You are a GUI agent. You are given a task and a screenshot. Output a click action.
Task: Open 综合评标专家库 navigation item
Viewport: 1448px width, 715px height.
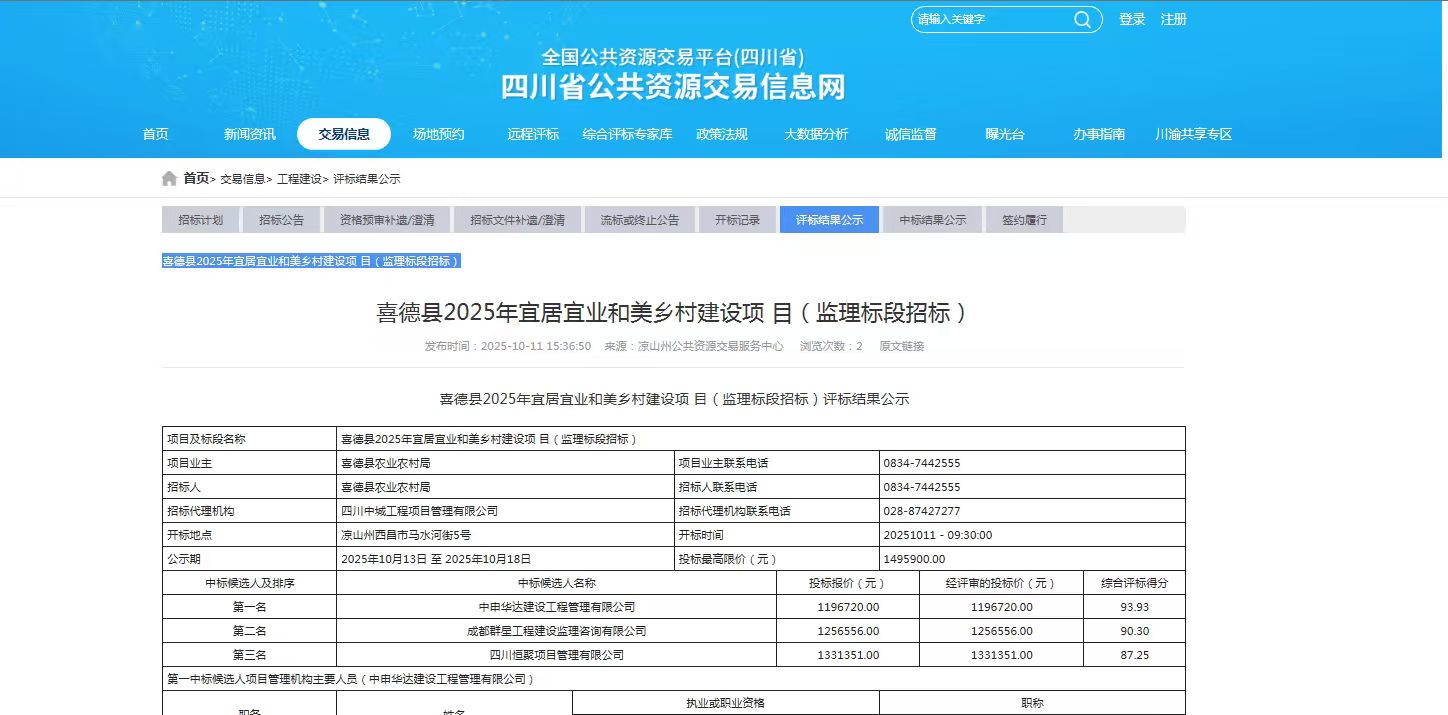point(627,134)
